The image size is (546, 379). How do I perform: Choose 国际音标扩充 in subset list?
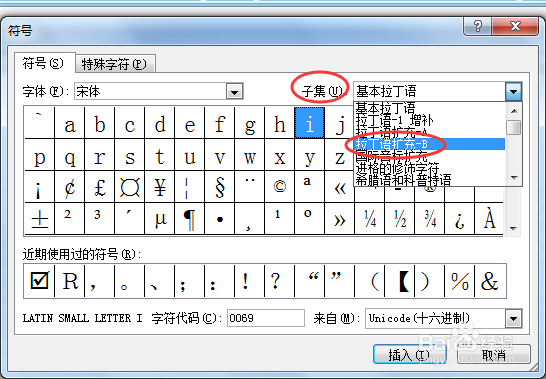[x=430, y=156]
